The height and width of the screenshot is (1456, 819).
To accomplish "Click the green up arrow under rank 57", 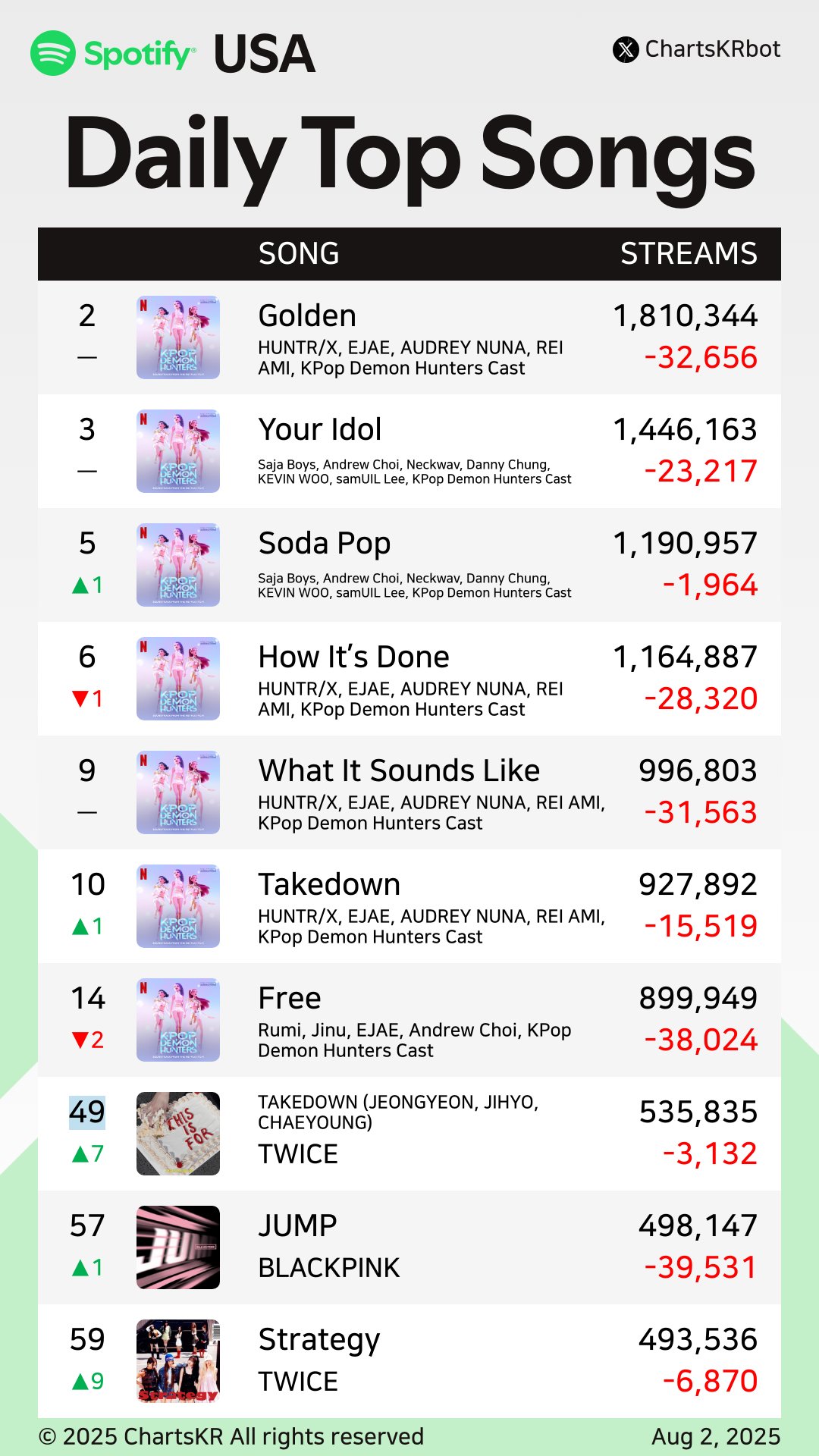I will (x=80, y=1268).
